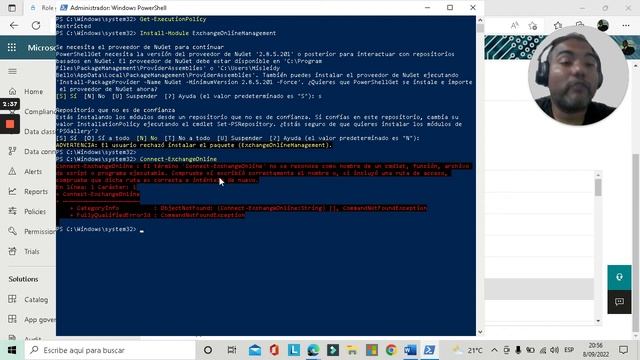
Task: Open Cortana from the taskbar
Action: tap(208, 350)
